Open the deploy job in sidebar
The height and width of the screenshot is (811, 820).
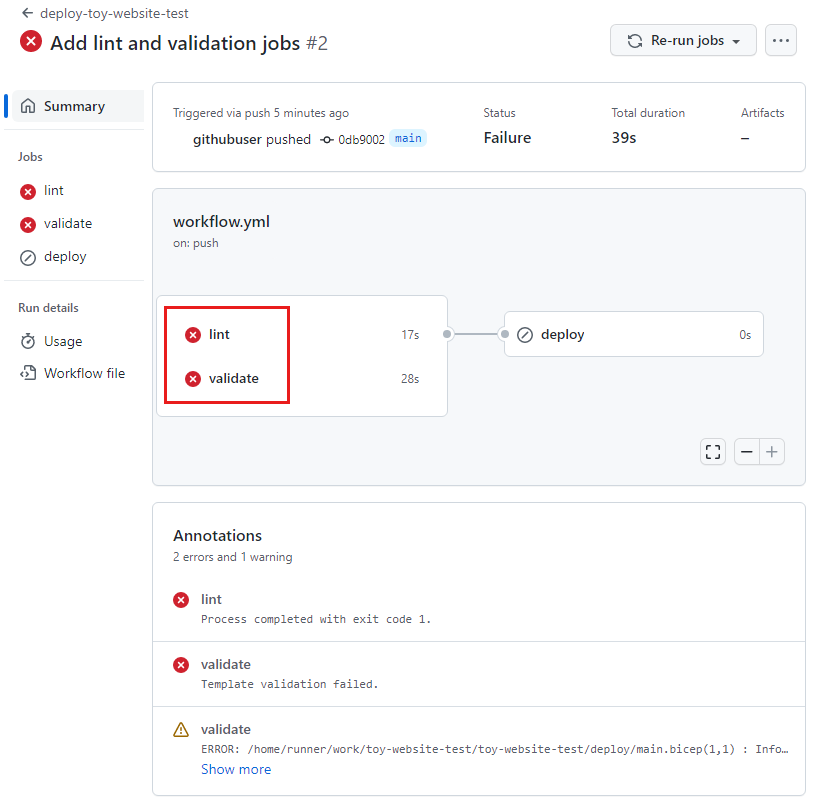pos(65,257)
